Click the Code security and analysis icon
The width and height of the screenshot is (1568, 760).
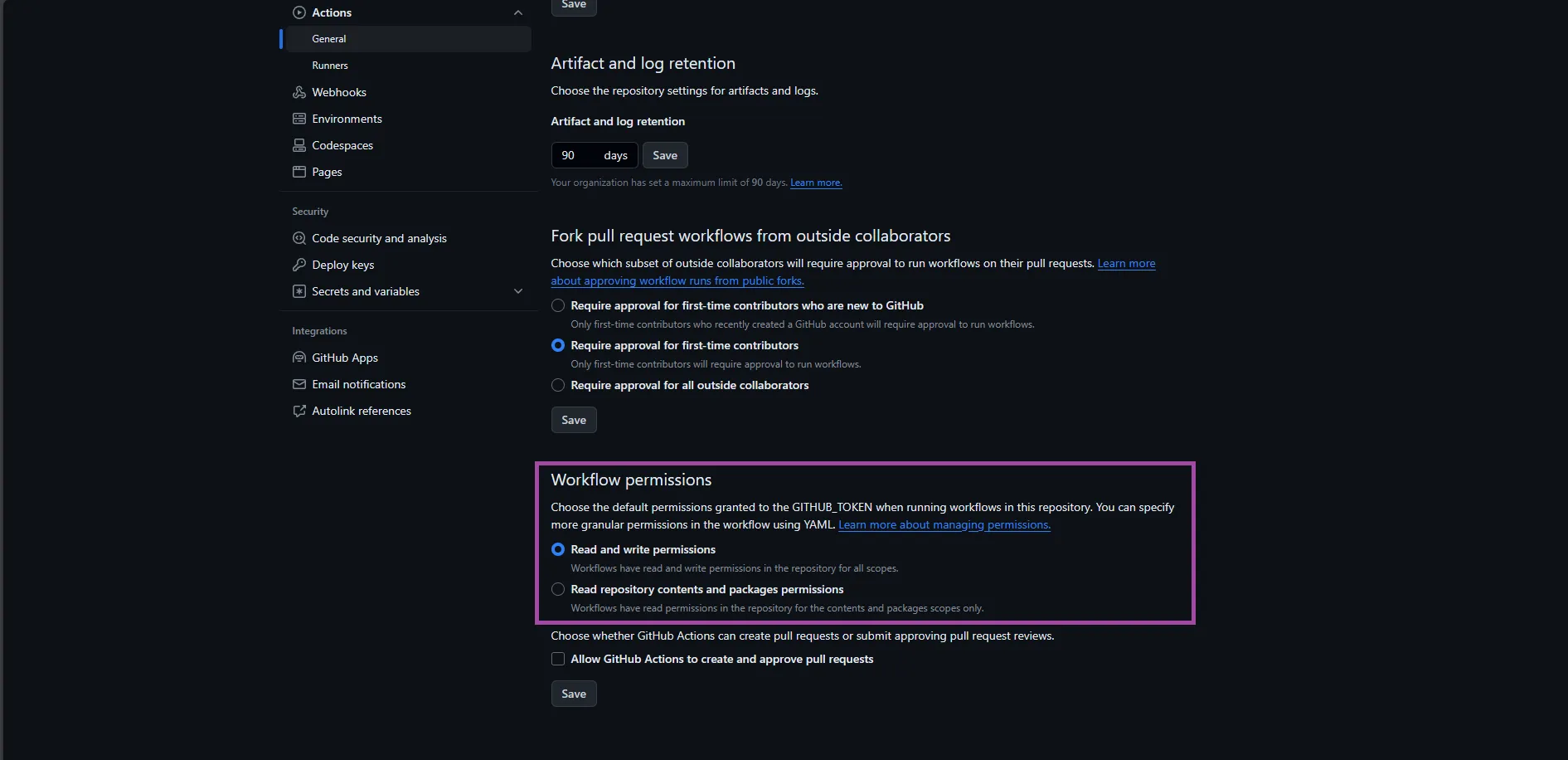point(299,238)
